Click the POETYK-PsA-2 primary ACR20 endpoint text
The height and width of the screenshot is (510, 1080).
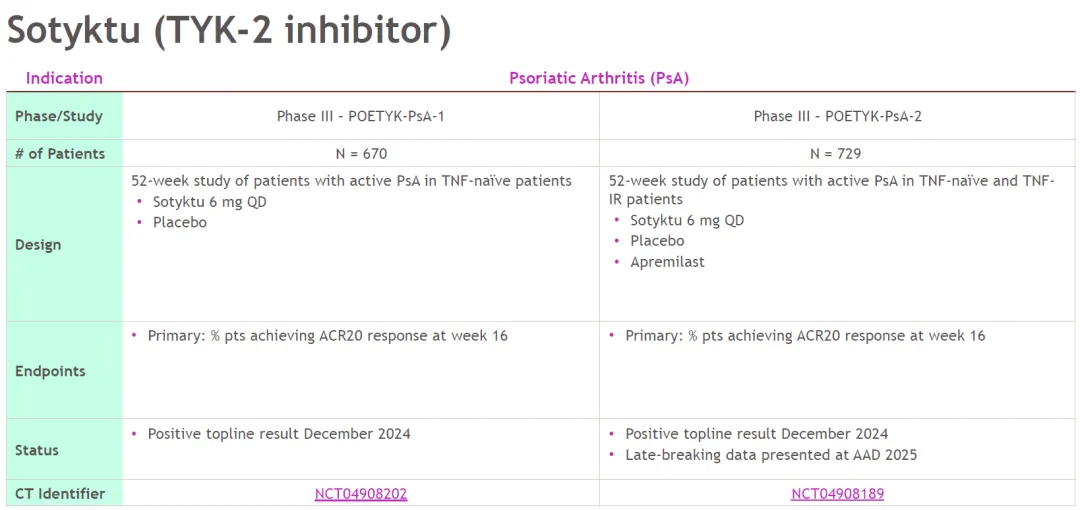click(805, 336)
